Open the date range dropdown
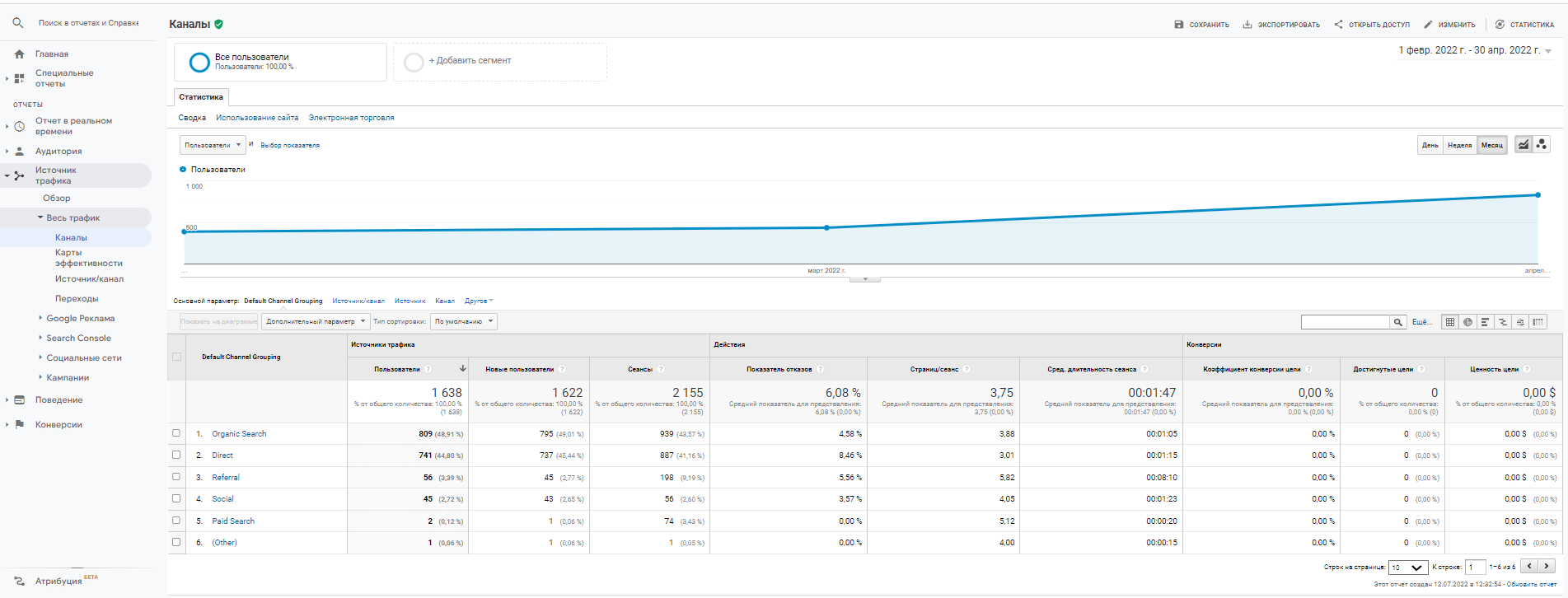The height and width of the screenshot is (598, 1568). click(1474, 51)
